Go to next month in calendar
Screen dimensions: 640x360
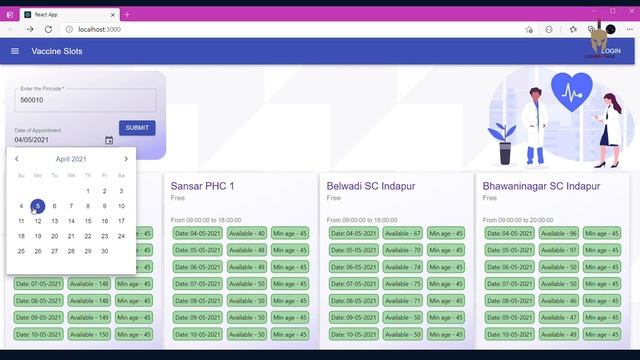point(126,159)
